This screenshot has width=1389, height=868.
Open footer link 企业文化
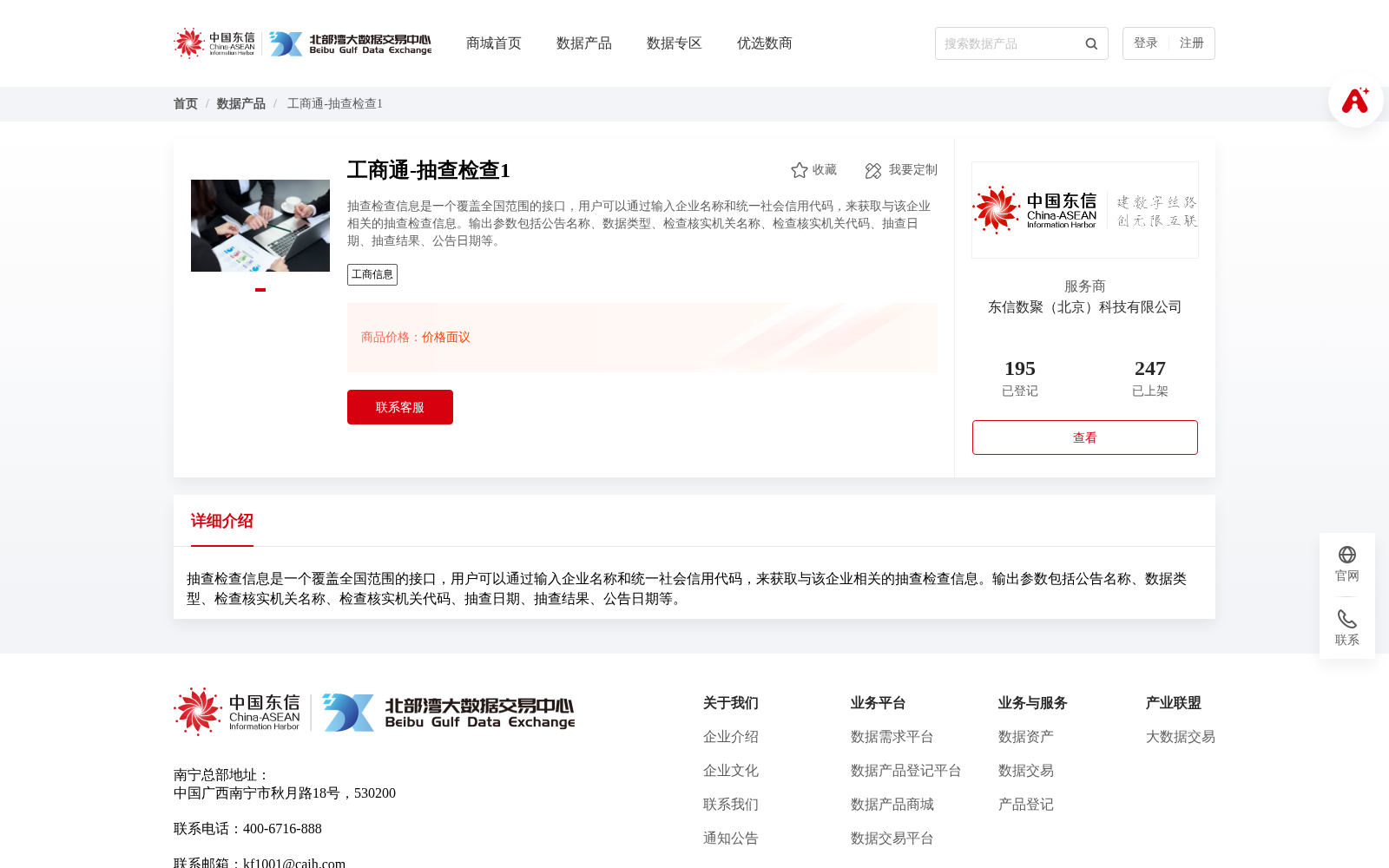pyautogui.click(x=731, y=771)
